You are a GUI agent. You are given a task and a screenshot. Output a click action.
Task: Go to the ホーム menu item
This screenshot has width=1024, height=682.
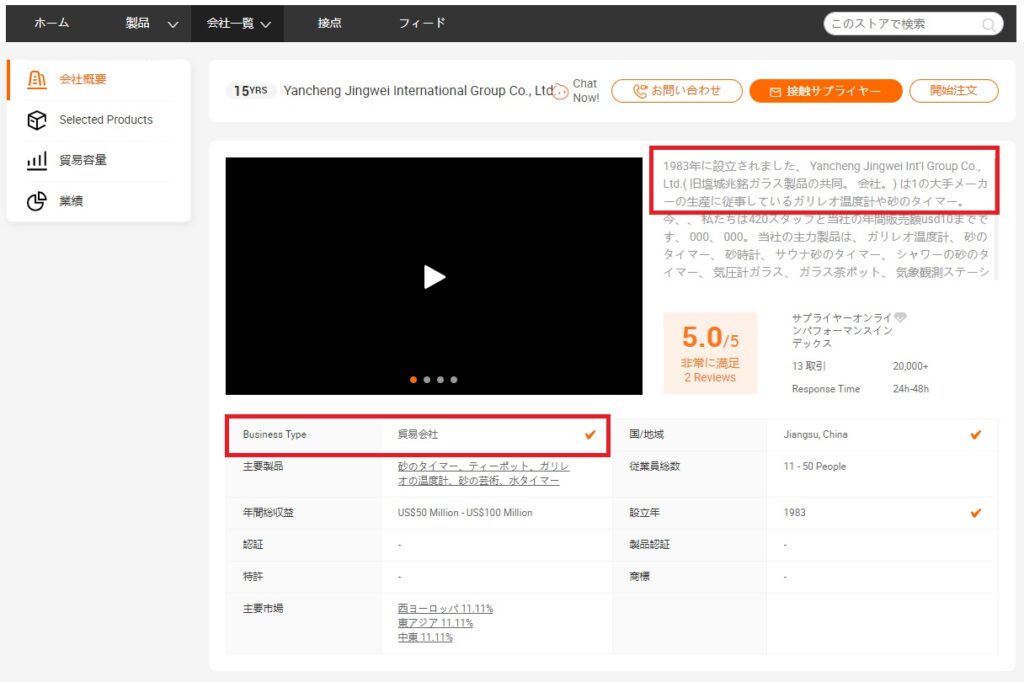coord(52,23)
